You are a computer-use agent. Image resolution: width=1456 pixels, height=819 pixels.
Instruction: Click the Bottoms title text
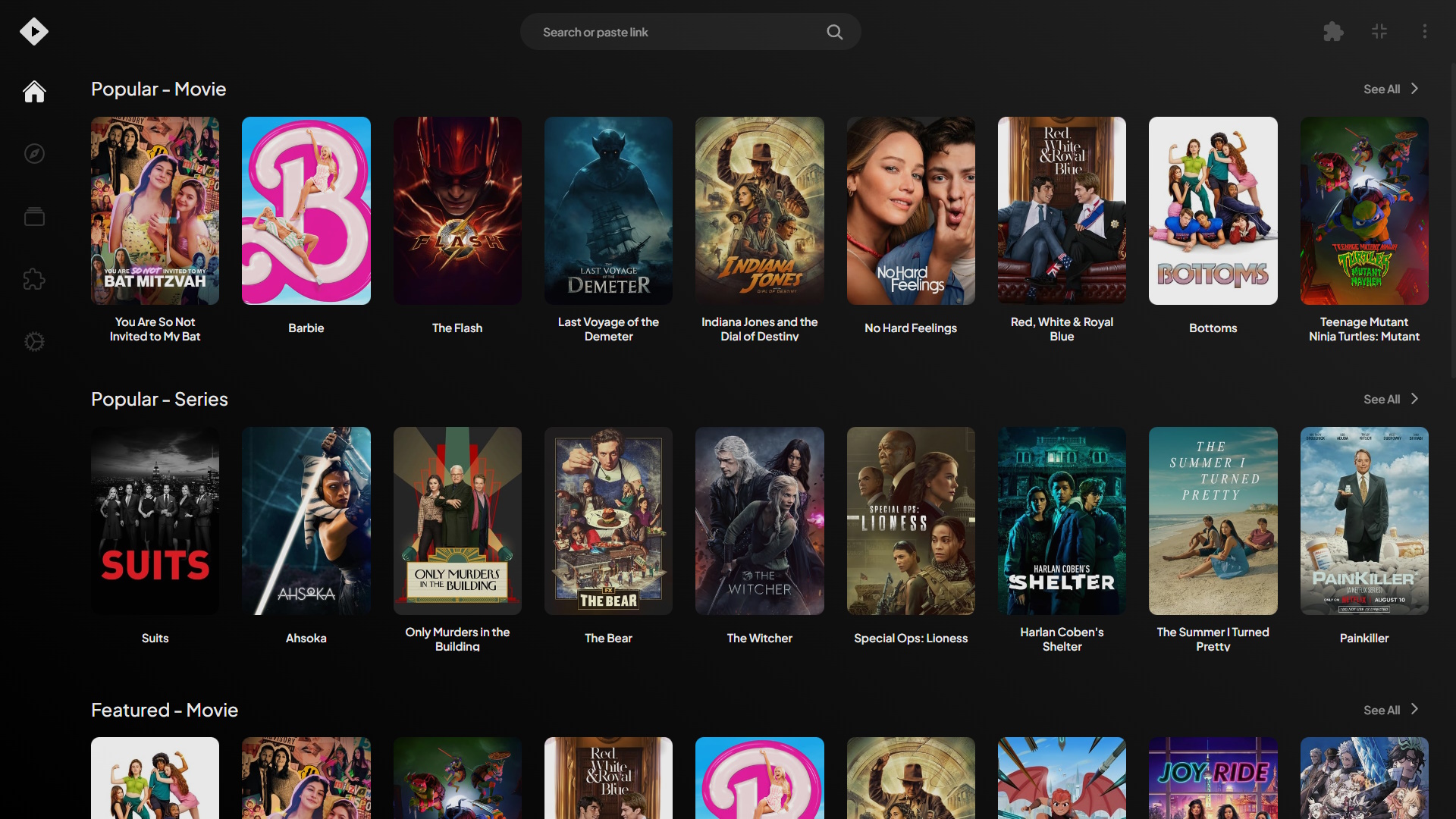click(x=1213, y=328)
